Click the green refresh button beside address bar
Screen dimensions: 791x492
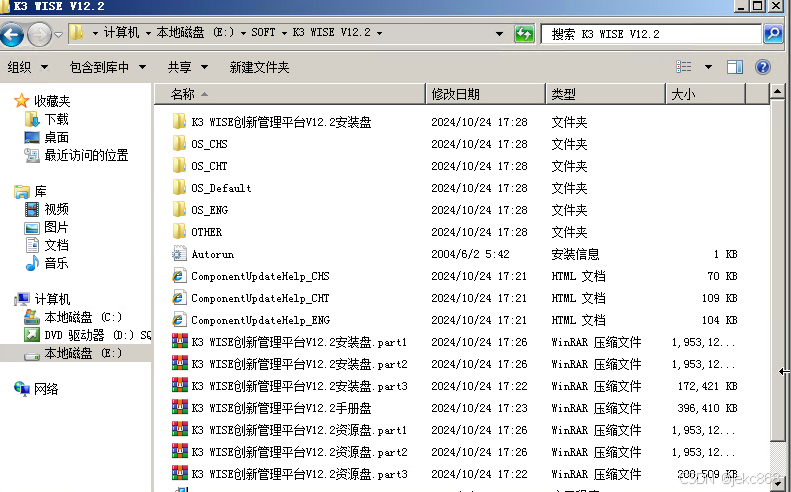[524, 34]
